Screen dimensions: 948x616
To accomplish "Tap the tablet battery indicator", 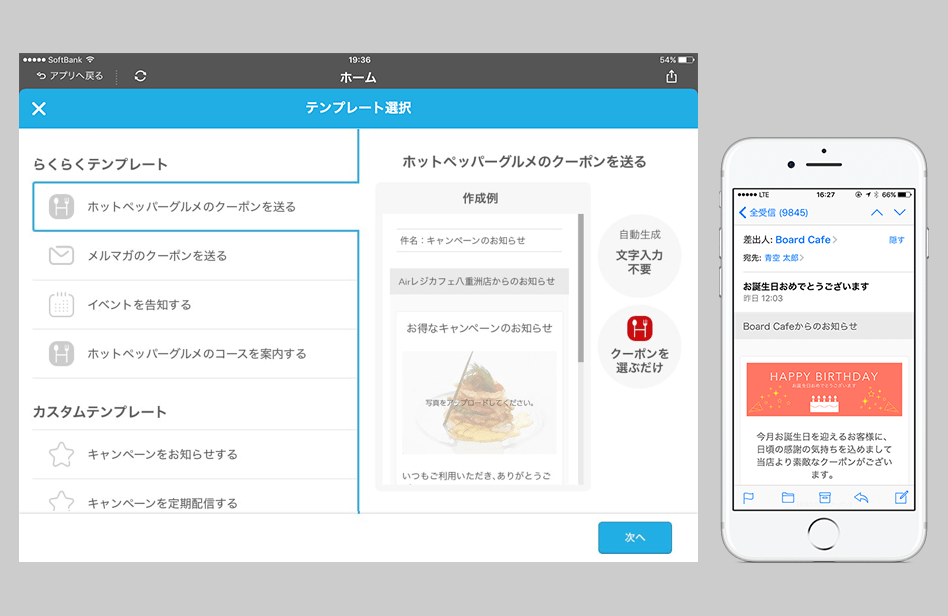I will (686, 60).
